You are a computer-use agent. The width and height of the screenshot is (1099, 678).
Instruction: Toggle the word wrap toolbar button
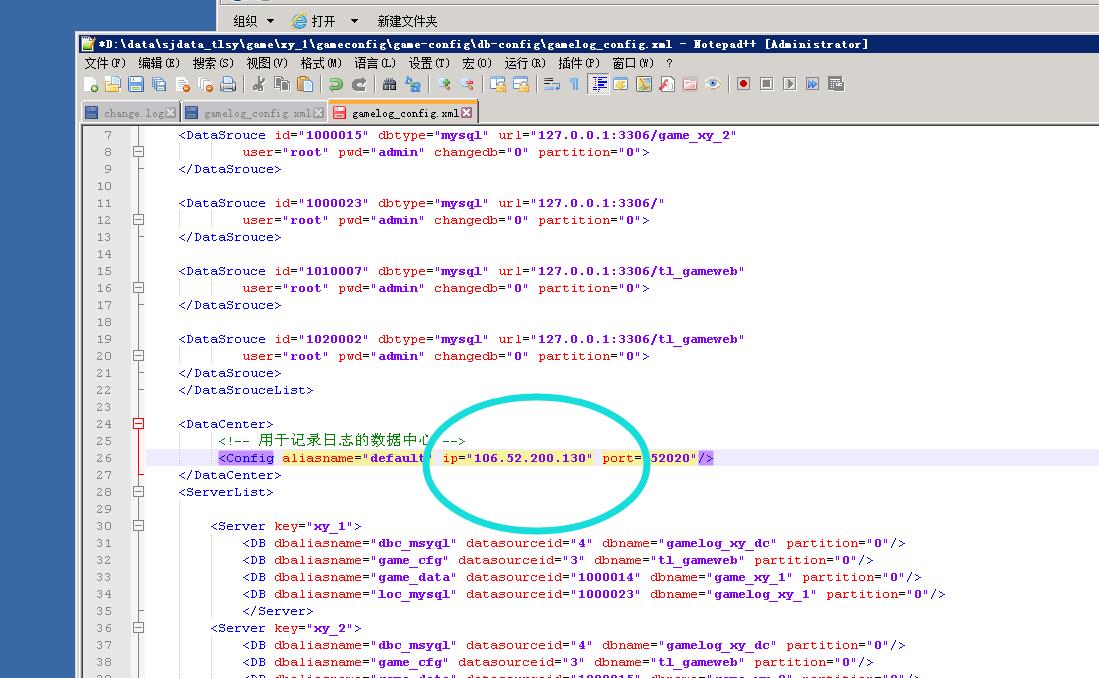[x=551, y=84]
